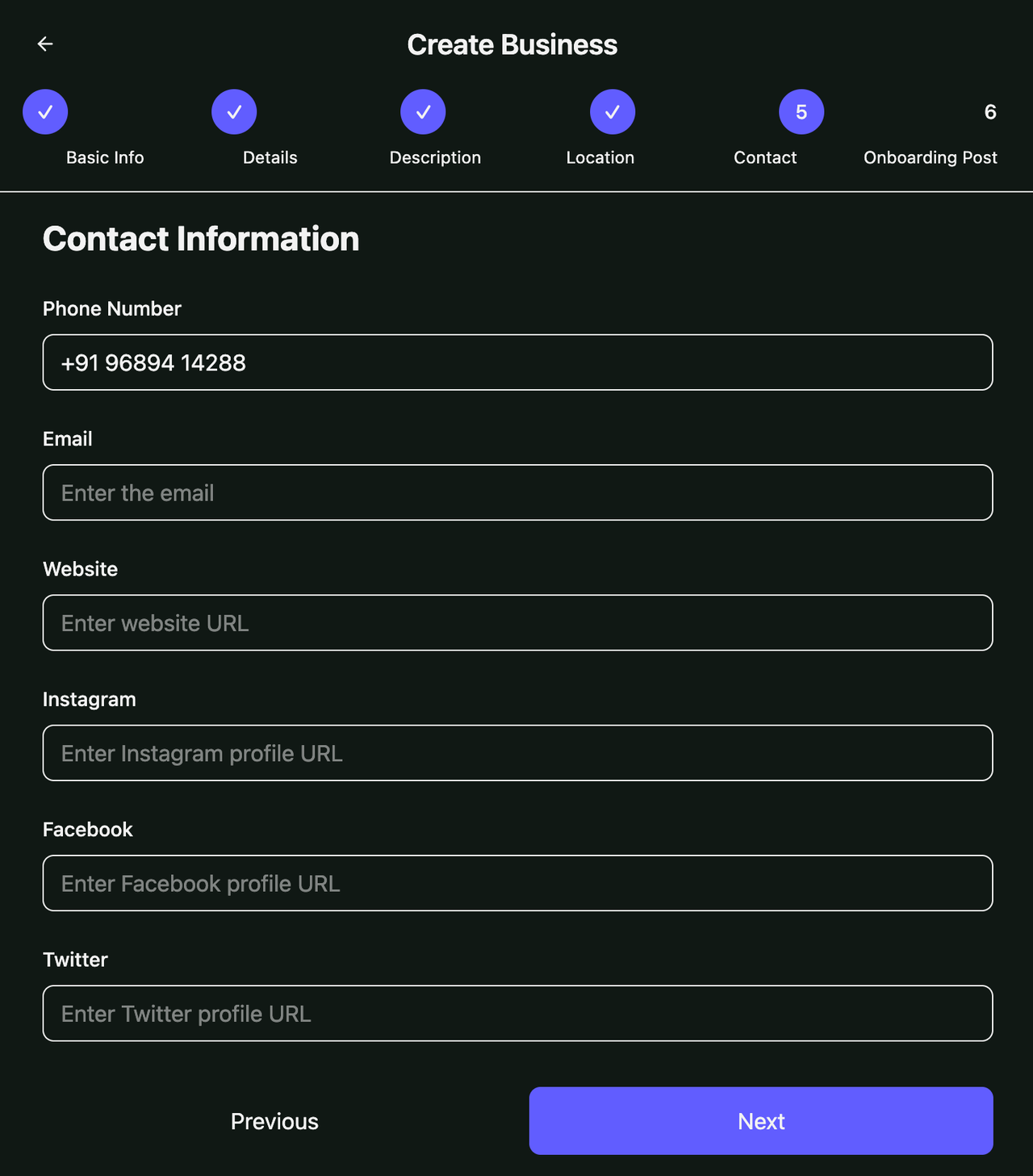Screen dimensions: 1033x1176
Task: Open the Description step label
Action: pyautogui.click(x=435, y=158)
